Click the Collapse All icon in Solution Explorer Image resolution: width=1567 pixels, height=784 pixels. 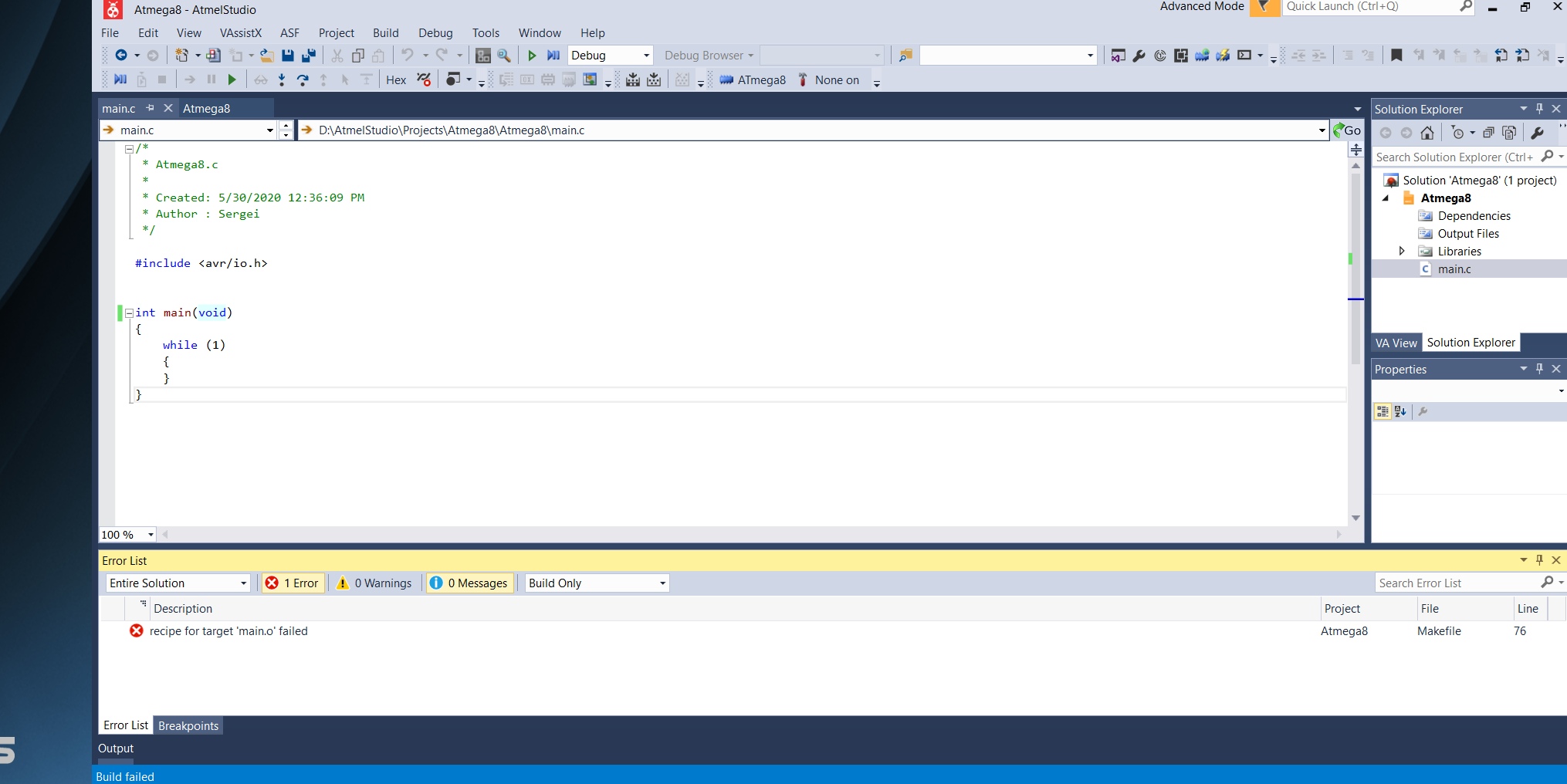1488,133
